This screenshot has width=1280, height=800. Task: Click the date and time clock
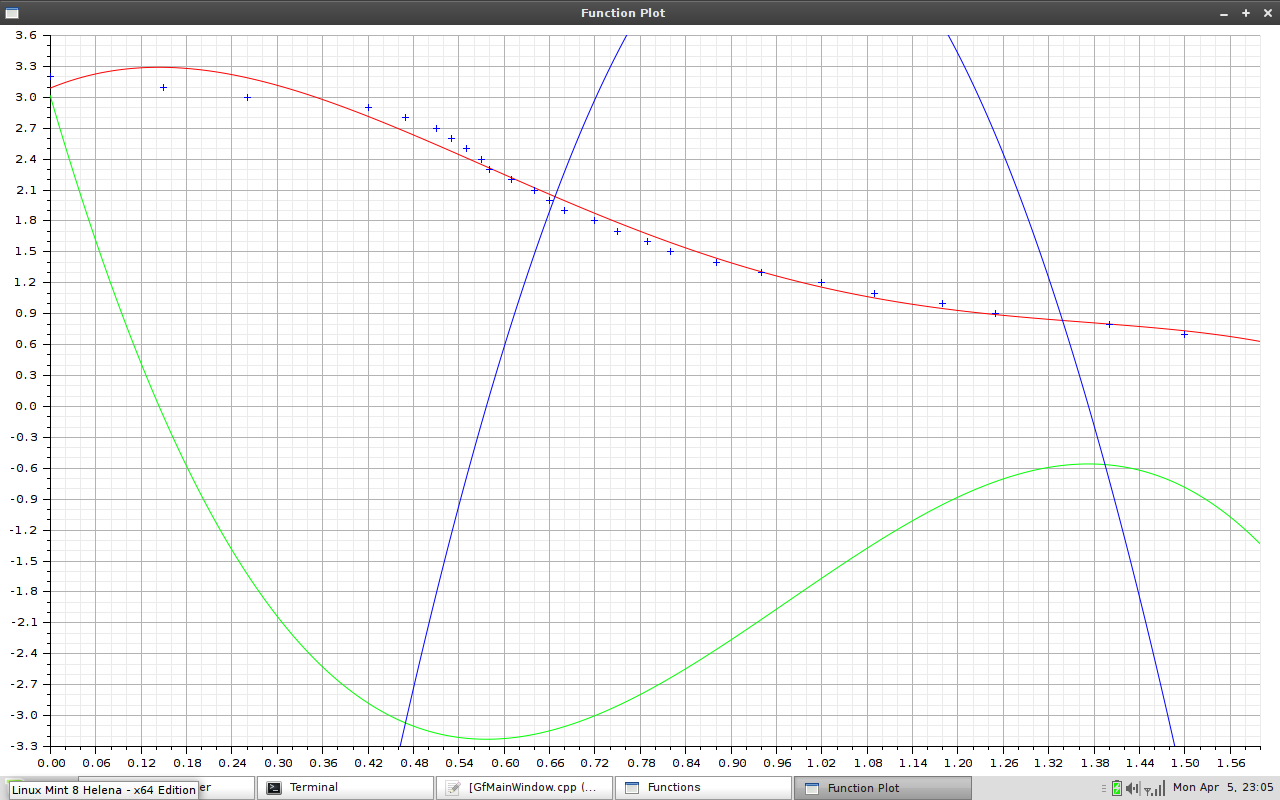pos(1221,788)
